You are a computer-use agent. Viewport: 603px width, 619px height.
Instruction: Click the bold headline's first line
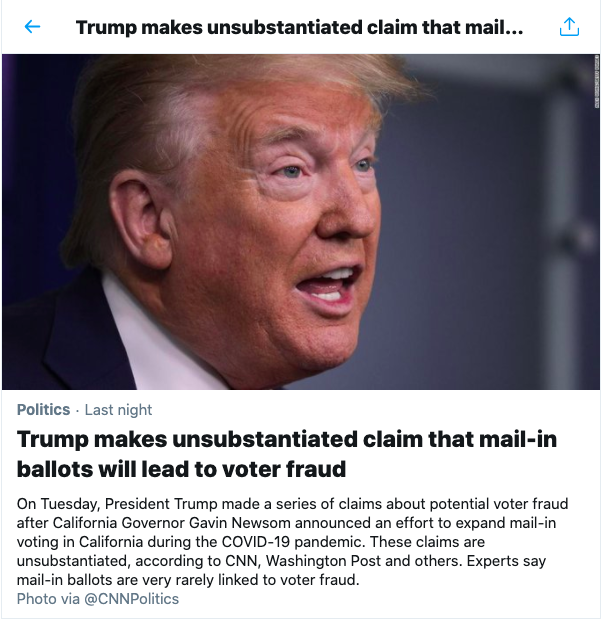click(x=287, y=440)
